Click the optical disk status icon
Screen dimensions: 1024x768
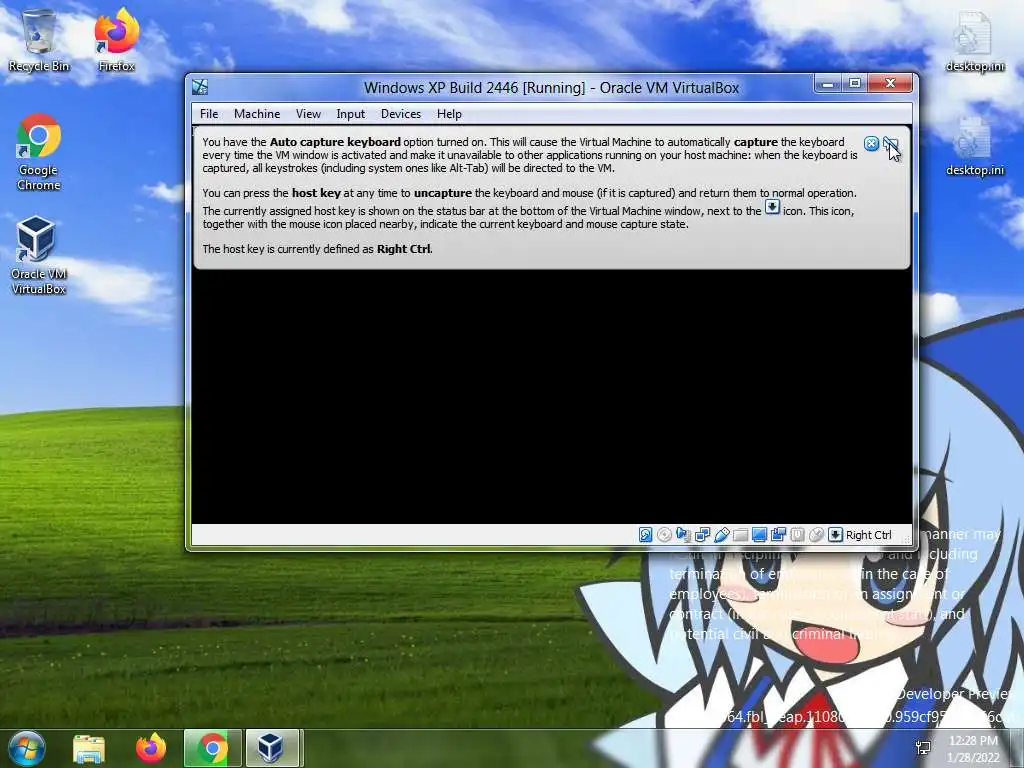[x=664, y=535]
